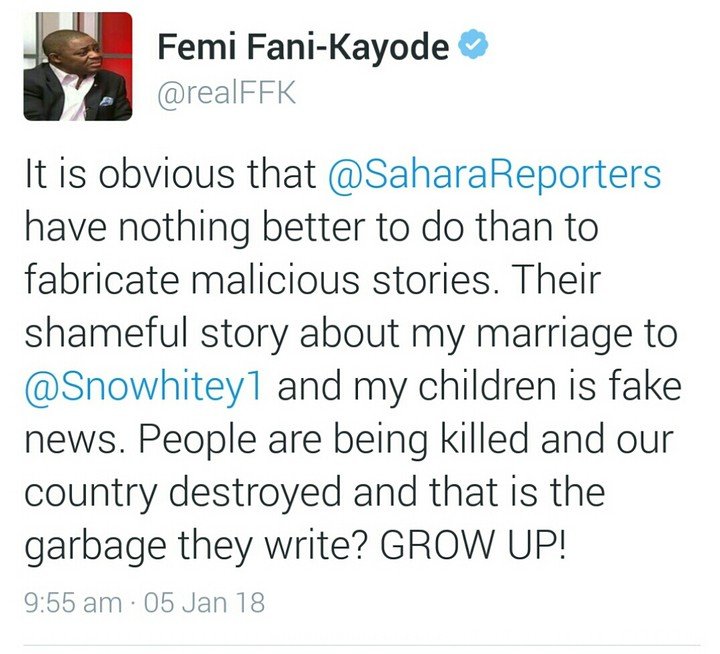Visit the @realFFK handle

pyautogui.click(x=227, y=94)
